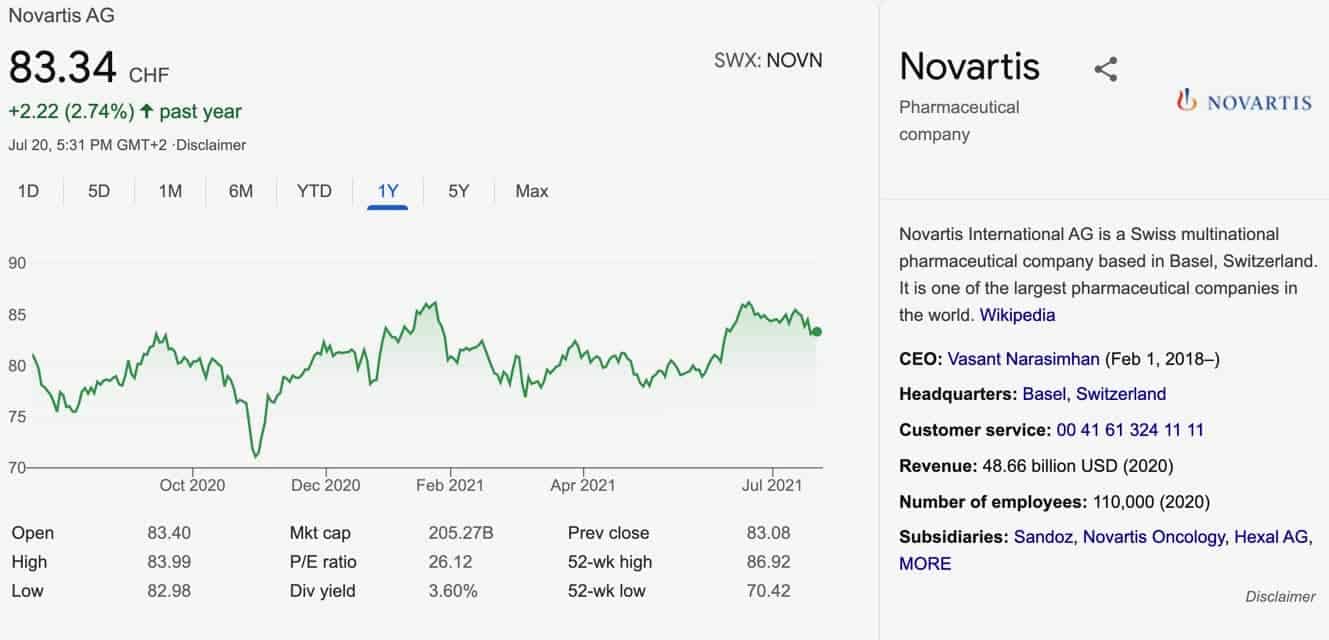Open Basel, Switzerland headquarters link
This screenshot has height=640, width=1329.
[1094, 394]
